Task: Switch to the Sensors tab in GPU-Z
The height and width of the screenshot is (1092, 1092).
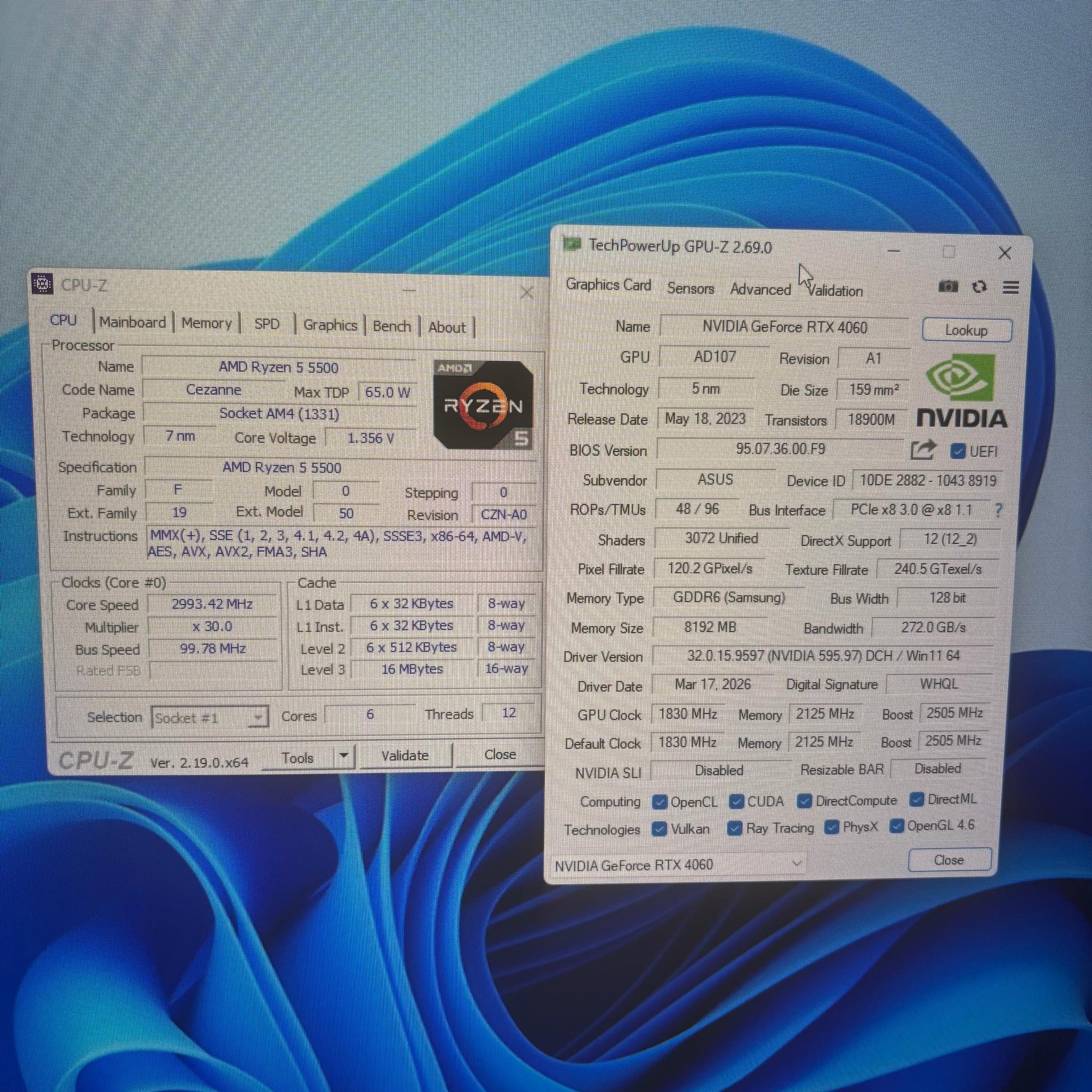Action: [x=690, y=288]
